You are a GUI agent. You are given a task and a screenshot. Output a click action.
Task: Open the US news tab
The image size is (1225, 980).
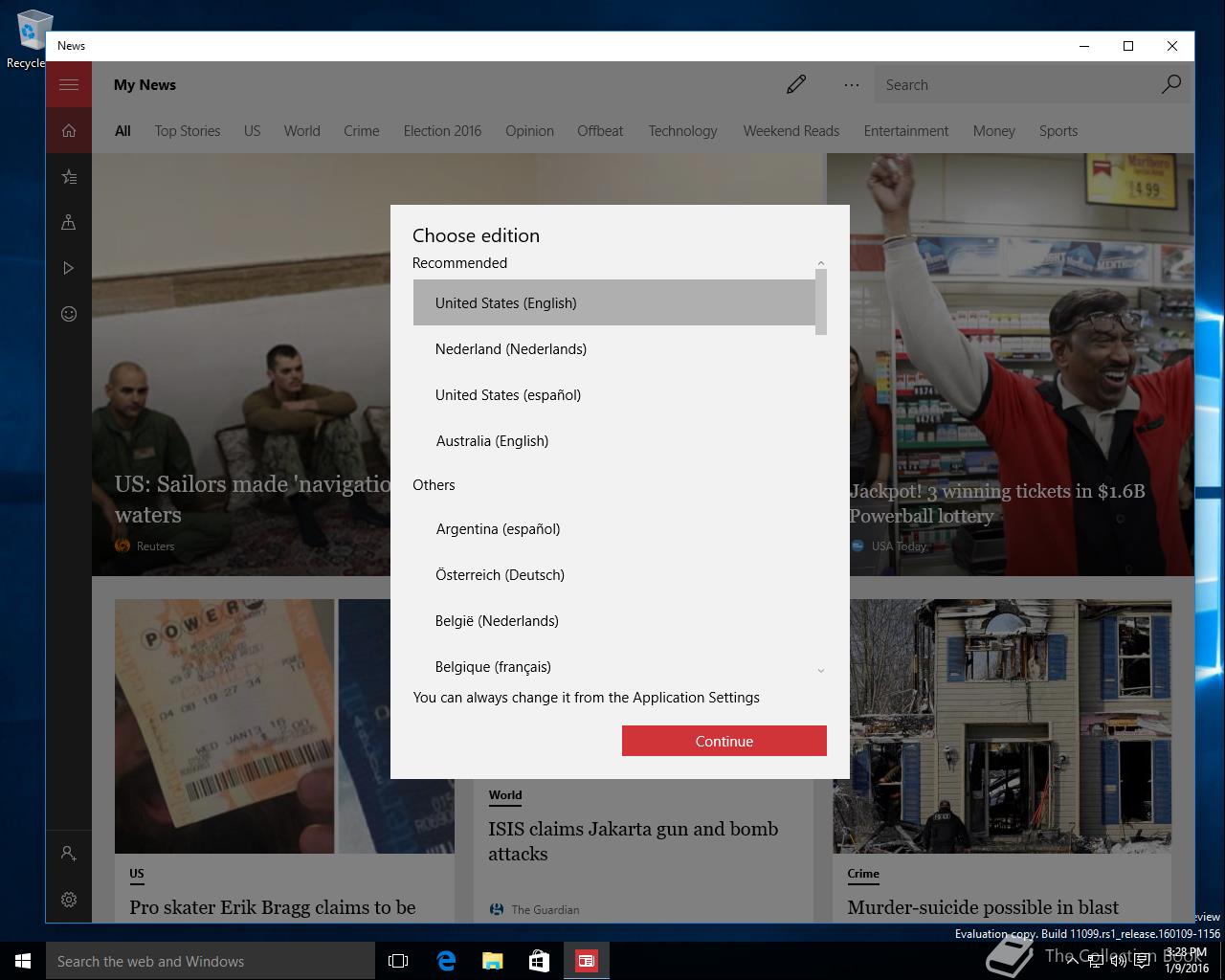[252, 131]
